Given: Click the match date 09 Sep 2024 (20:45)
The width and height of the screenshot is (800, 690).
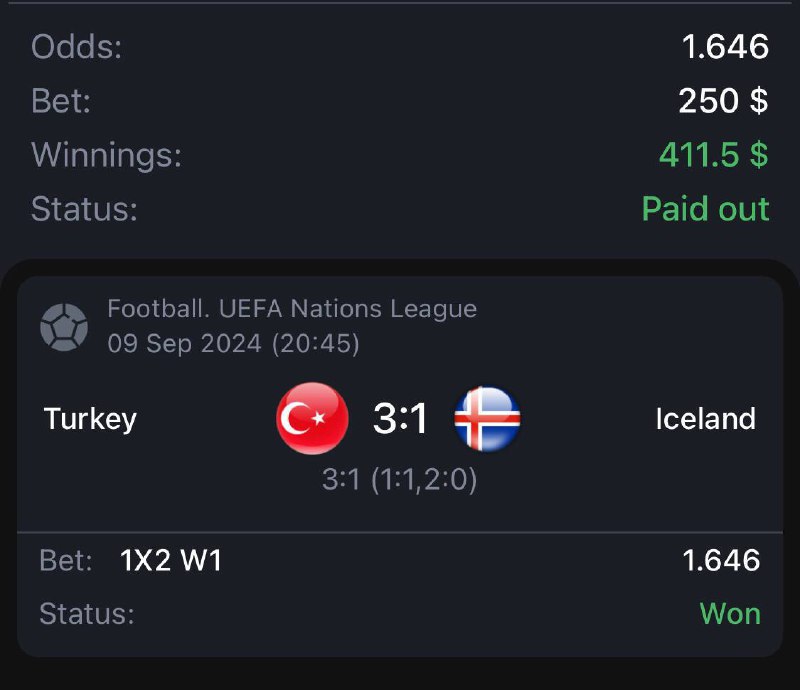Looking at the screenshot, I should click(233, 344).
